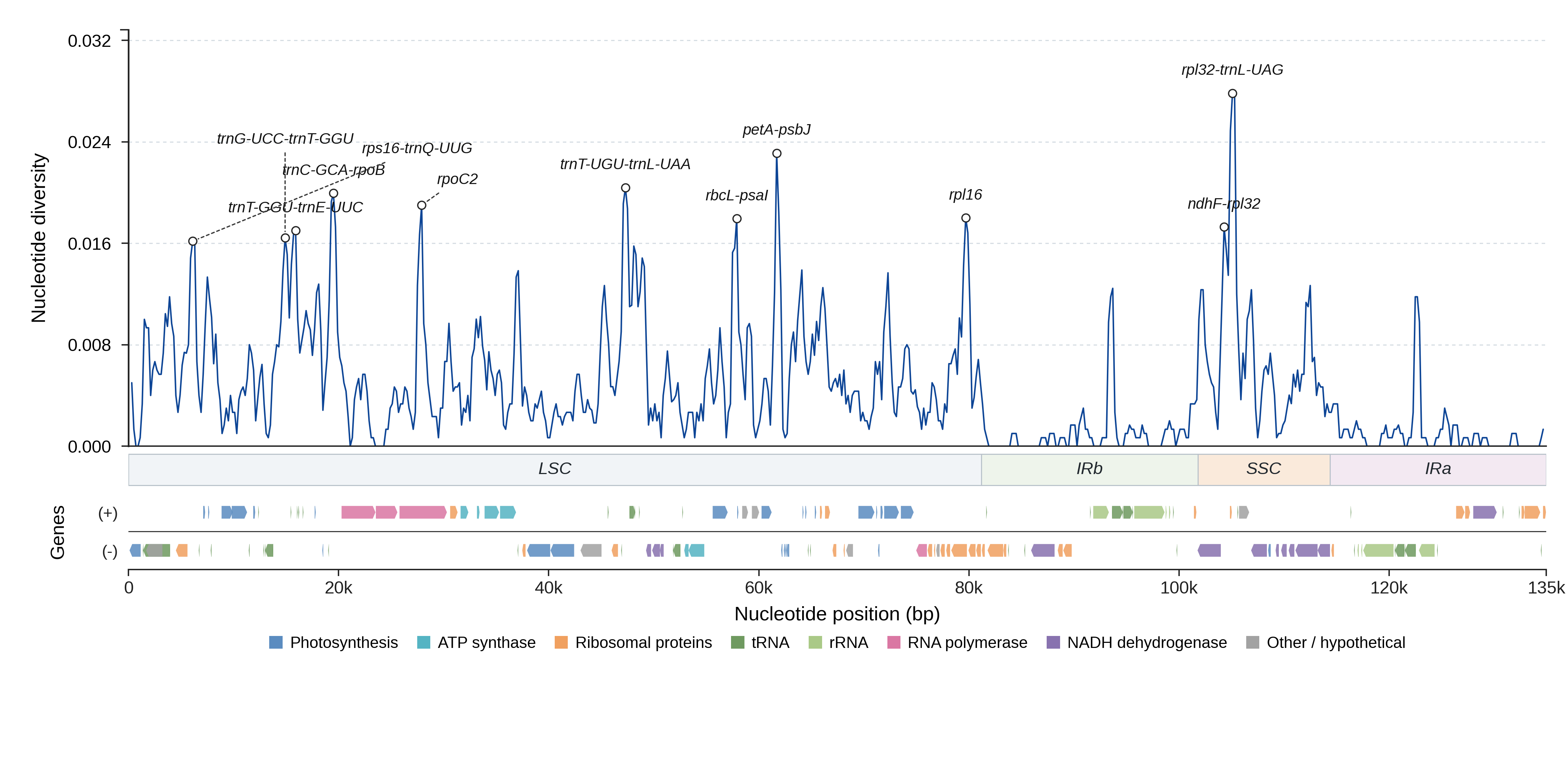Click the Nucleotide position (bp) axis title

click(837, 614)
